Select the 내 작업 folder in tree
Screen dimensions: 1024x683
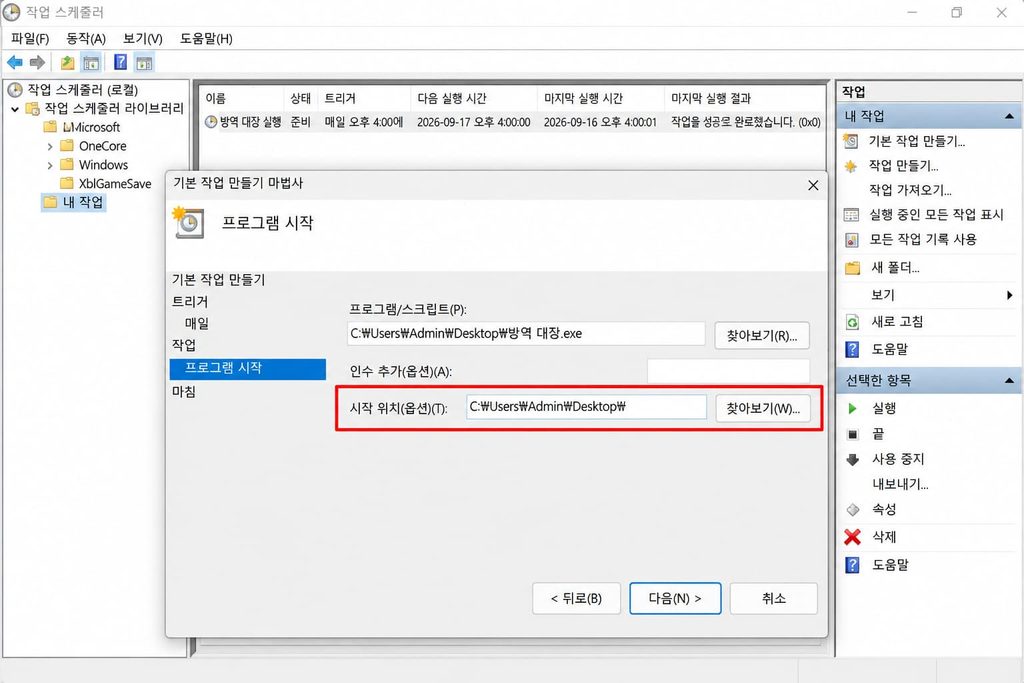74,202
